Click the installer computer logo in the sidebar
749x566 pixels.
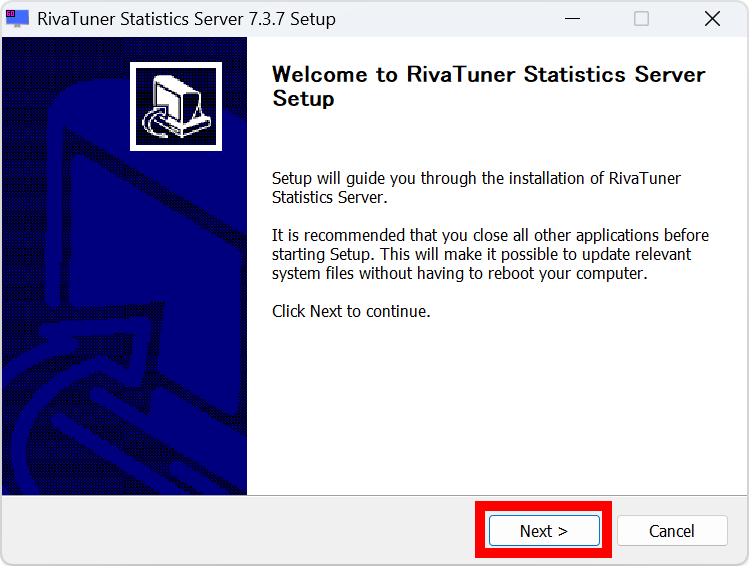pos(175,106)
